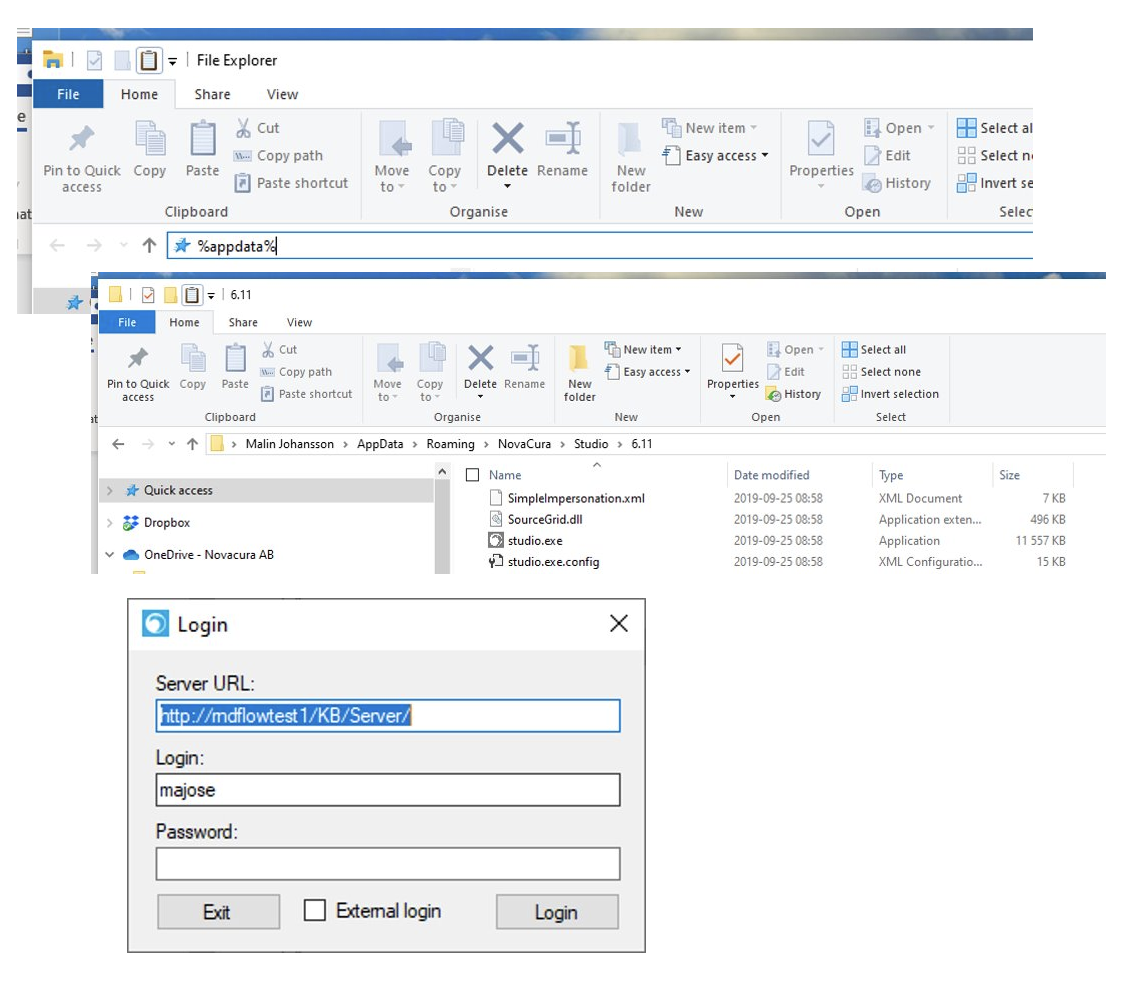Switch to Share tab in 6.11 window

pos(243,322)
